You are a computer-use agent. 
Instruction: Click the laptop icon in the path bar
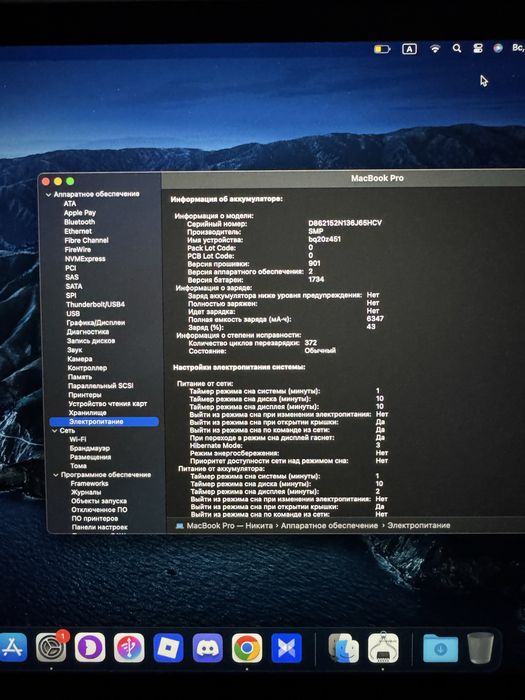tap(180, 525)
